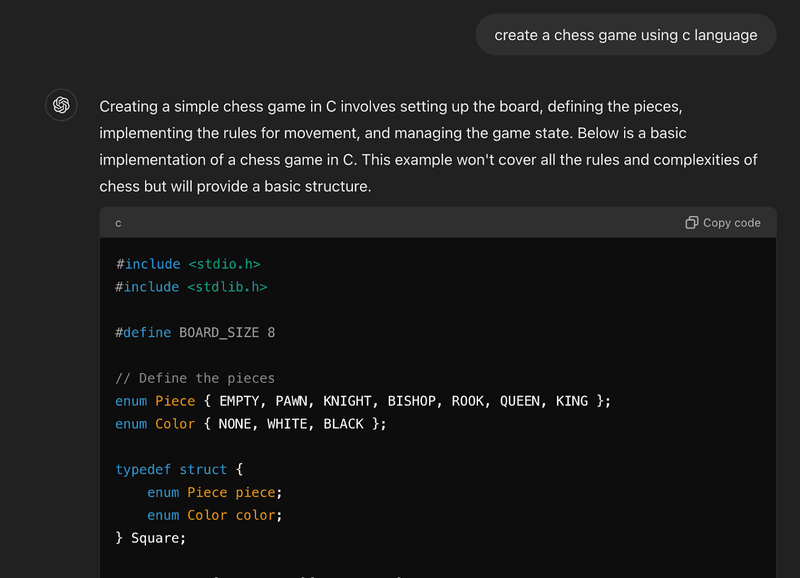The width and height of the screenshot is (800, 578).
Task: Click the BOARD_SIZE define line
Action: [x=195, y=332]
